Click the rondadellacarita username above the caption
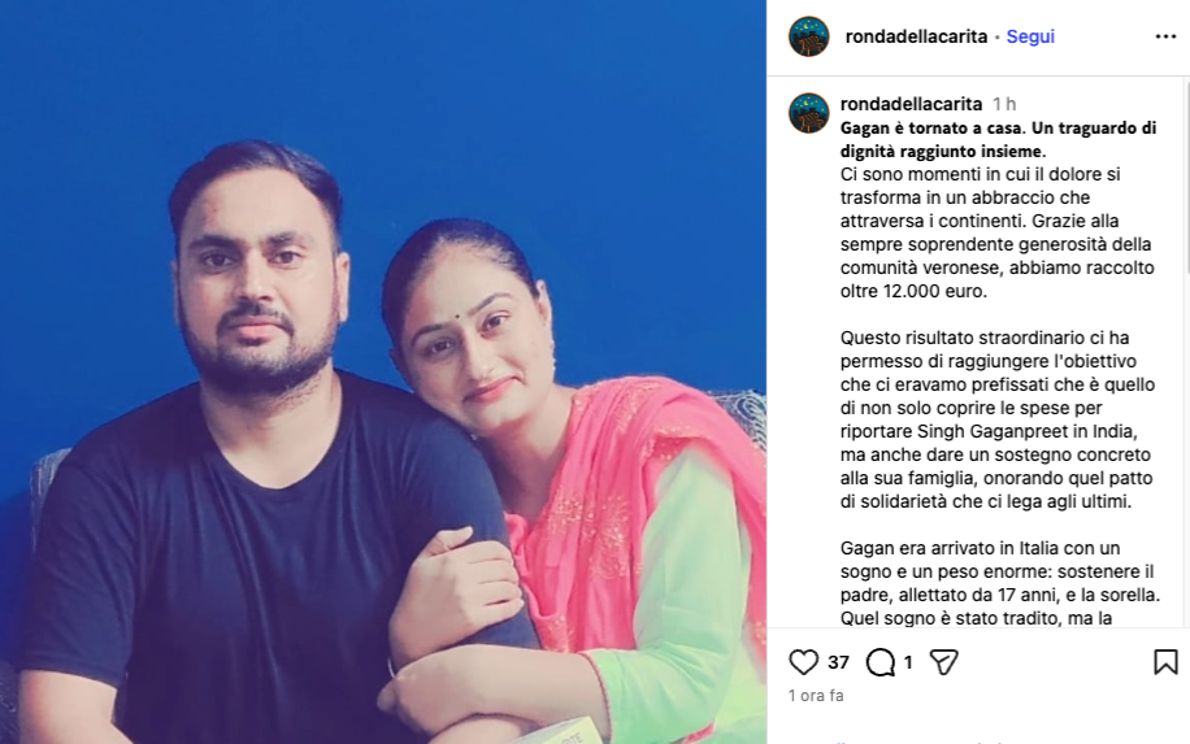1190x744 pixels. point(911,103)
